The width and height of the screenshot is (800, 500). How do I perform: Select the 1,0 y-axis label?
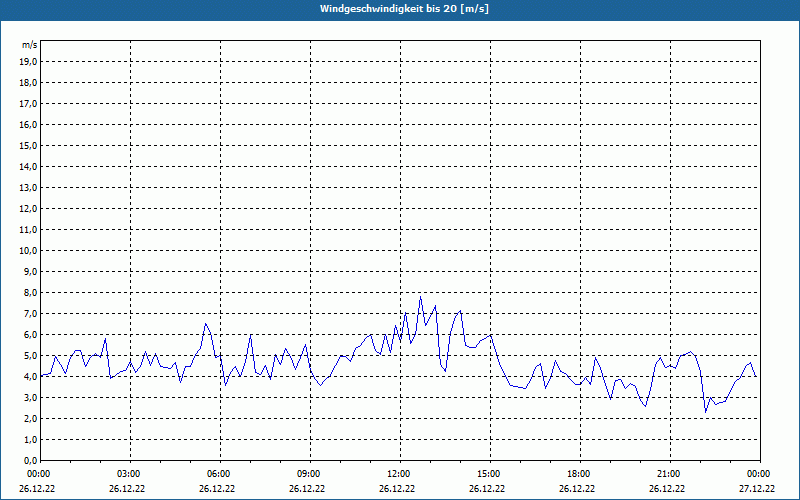[x=31, y=439]
